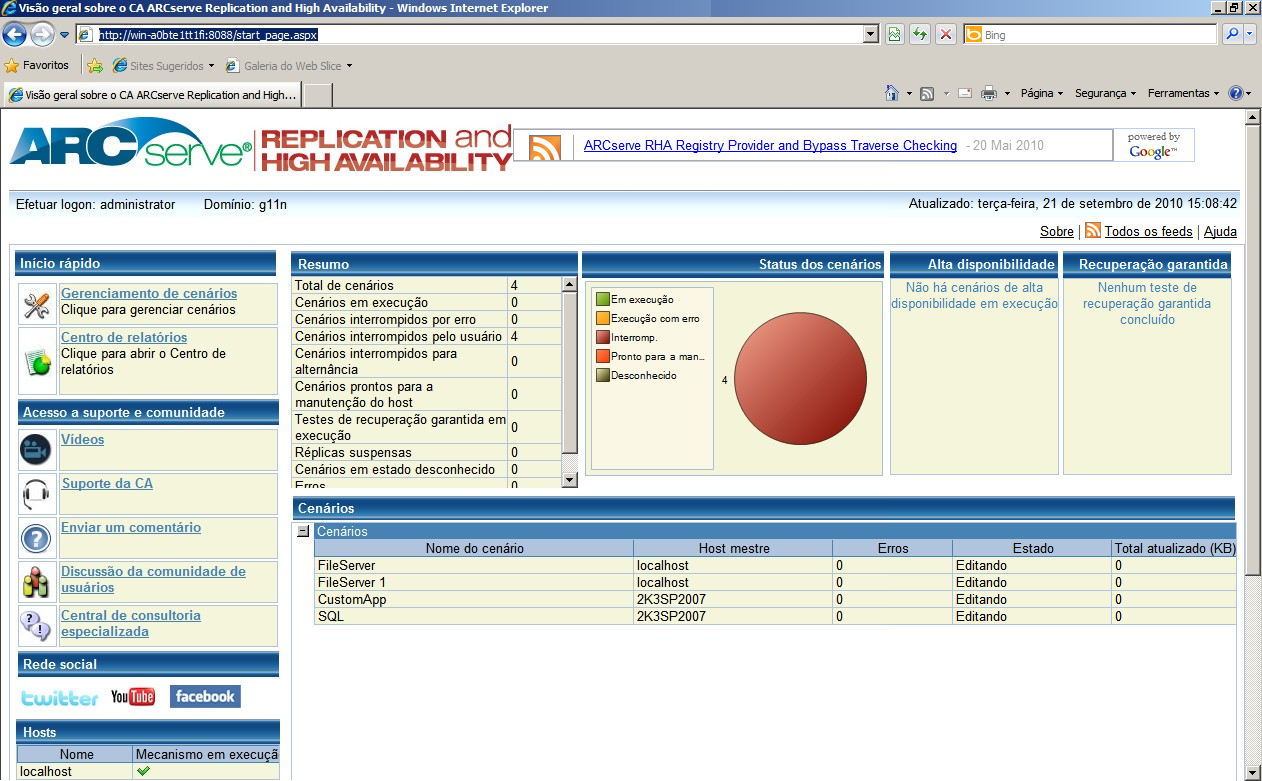The width and height of the screenshot is (1262, 781).
Task: Open the Ferramentas menu
Action: (x=1183, y=93)
